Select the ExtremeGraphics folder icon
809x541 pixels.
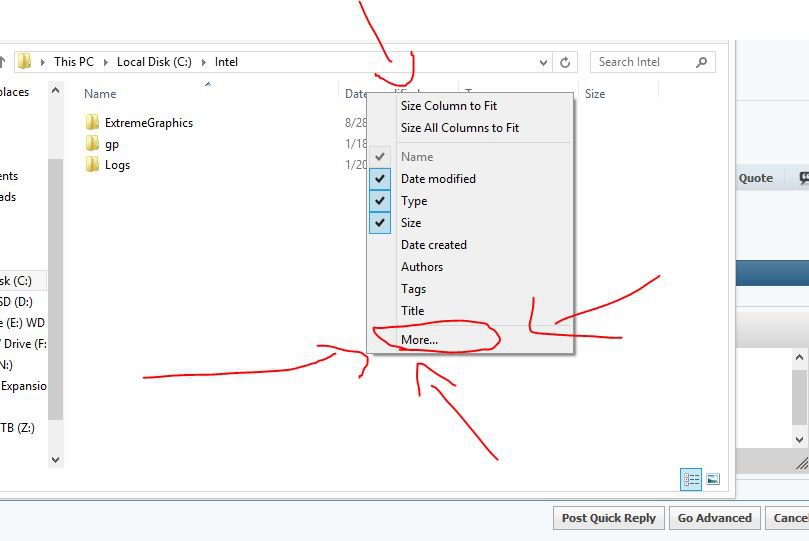click(93, 123)
